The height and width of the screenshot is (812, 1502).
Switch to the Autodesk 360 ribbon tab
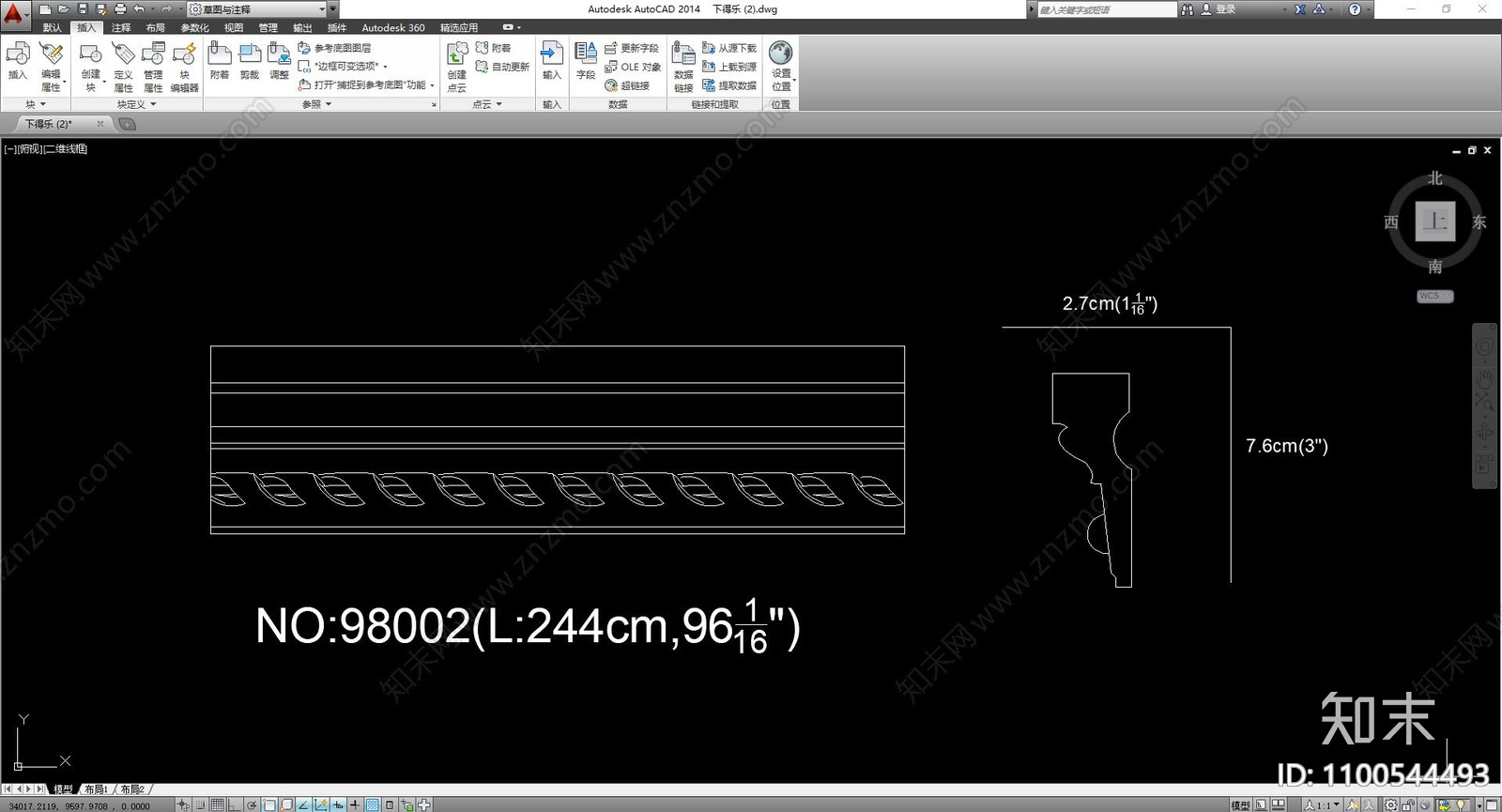tap(393, 27)
